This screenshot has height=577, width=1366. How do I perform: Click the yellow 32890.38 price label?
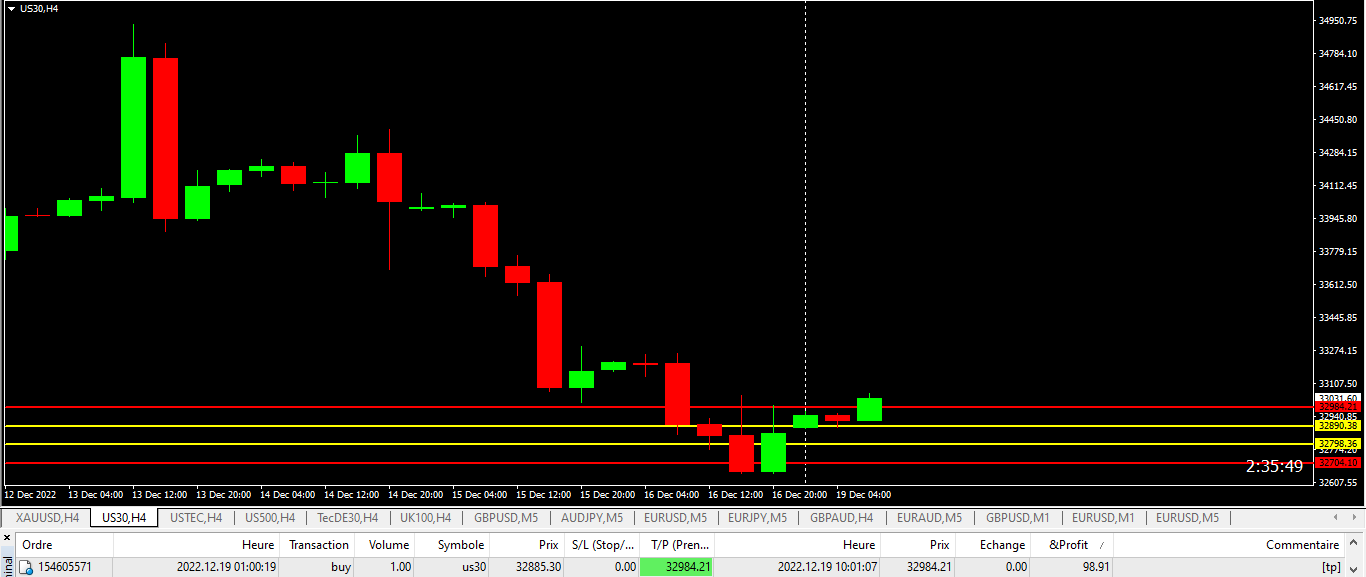coord(1338,426)
